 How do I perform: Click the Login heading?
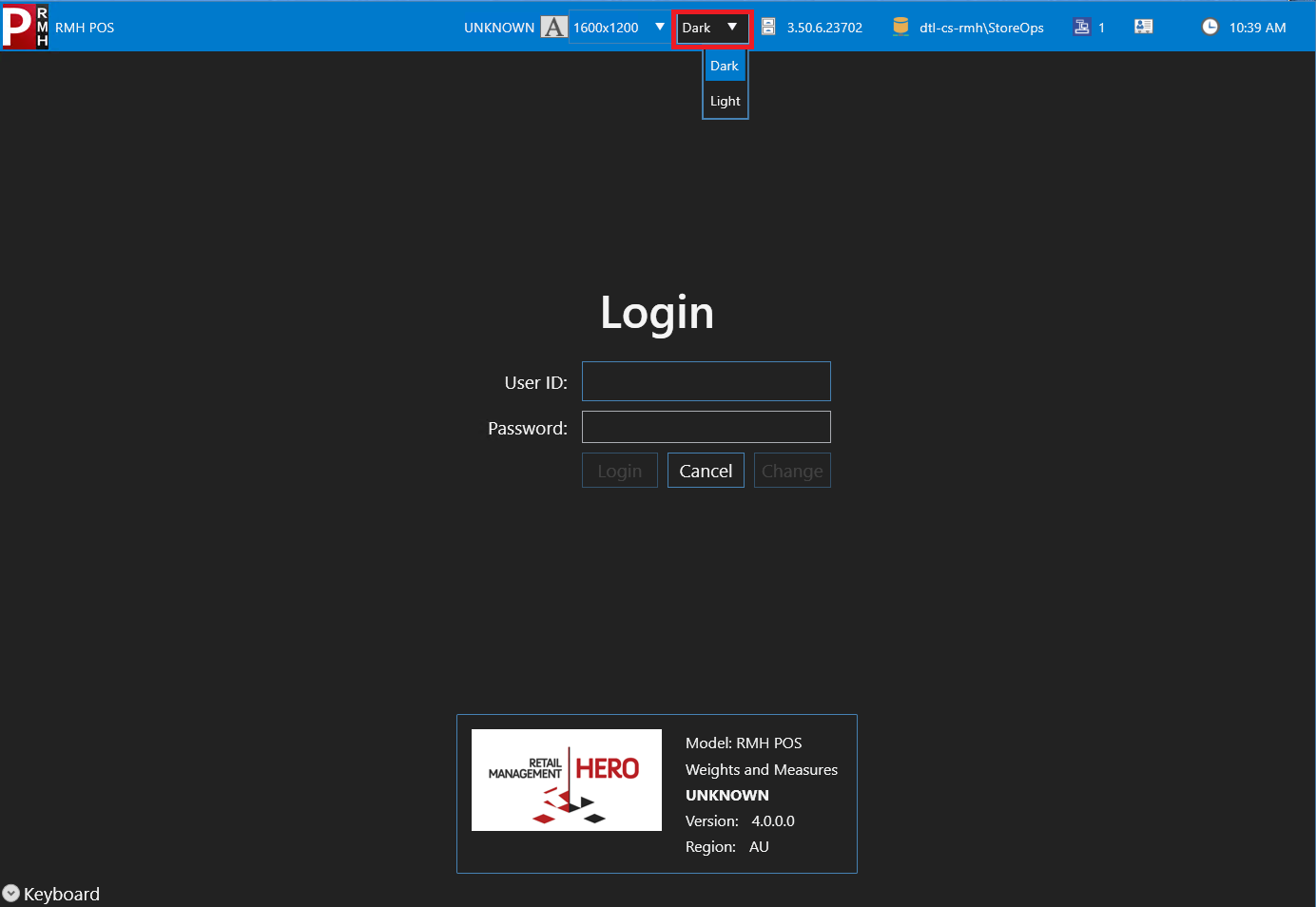[657, 313]
